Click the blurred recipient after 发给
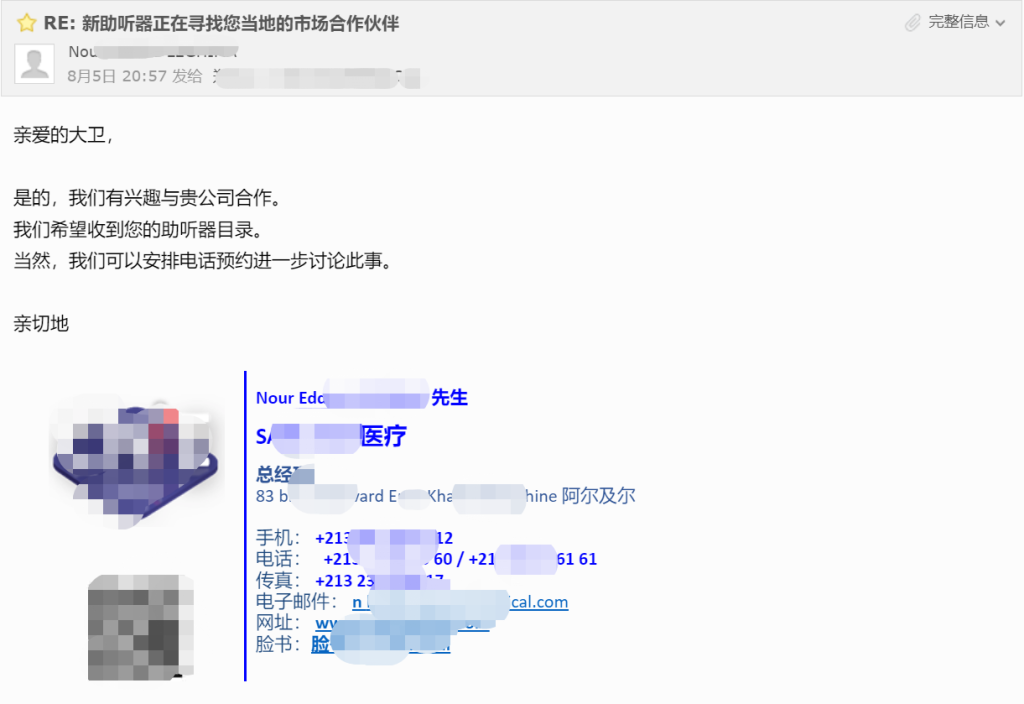The image size is (1024, 704). tap(316, 77)
